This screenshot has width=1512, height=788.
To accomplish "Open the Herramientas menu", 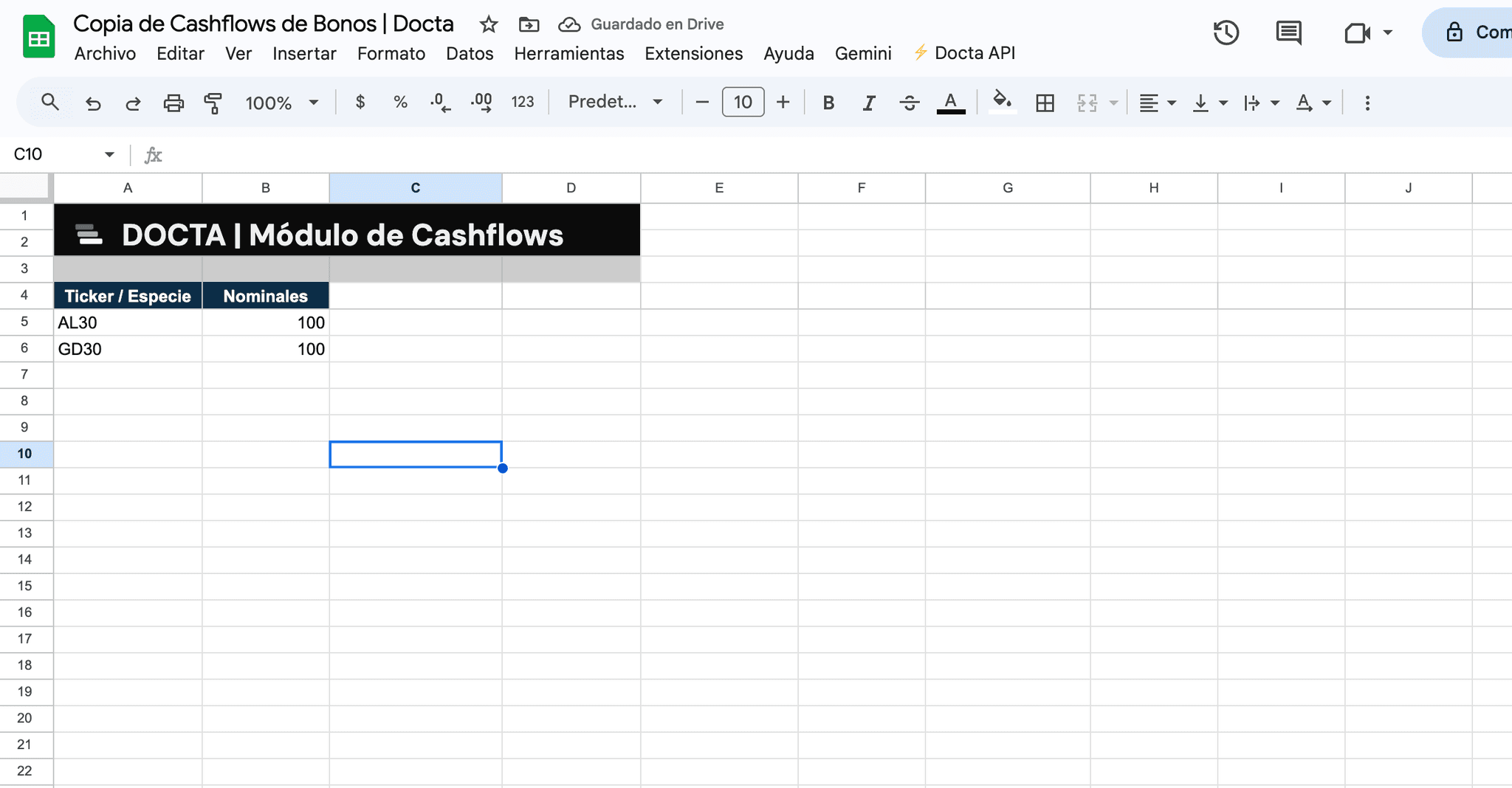I will [x=569, y=53].
